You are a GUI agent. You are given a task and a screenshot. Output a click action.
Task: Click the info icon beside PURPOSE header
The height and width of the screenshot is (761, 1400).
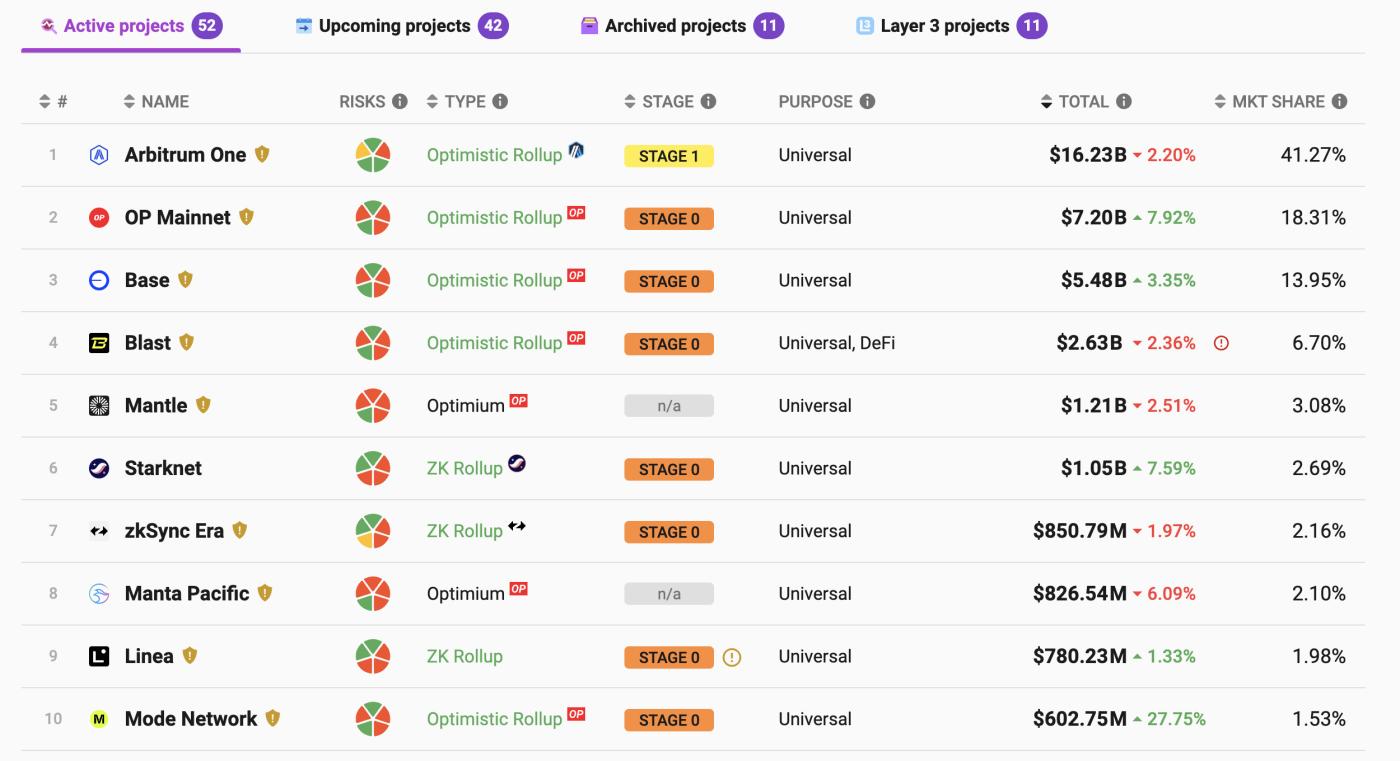coord(867,101)
